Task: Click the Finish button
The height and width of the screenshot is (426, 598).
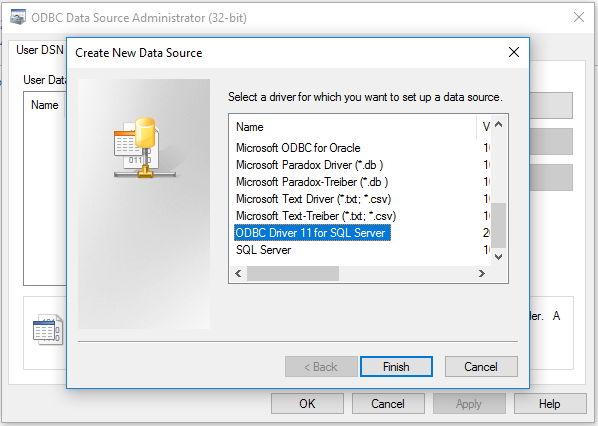Action: point(396,367)
